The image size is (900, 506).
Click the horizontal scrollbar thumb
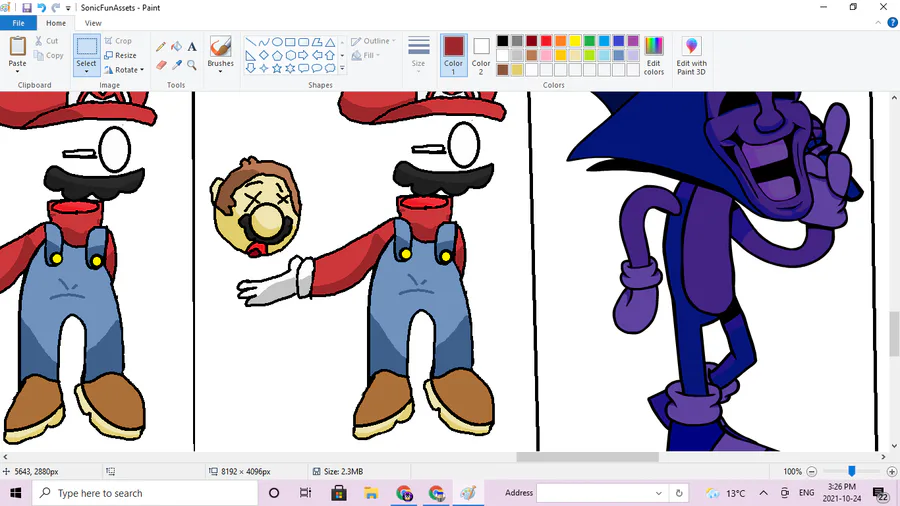coord(587,457)
